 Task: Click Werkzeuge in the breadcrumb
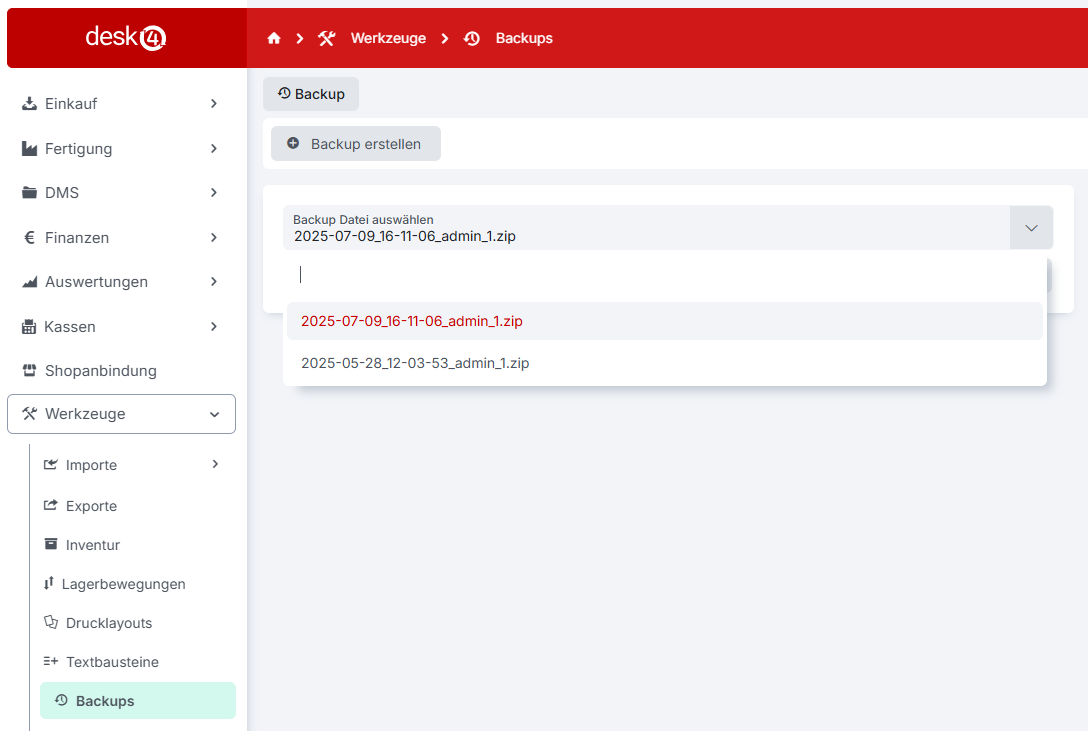click(387, 38)
